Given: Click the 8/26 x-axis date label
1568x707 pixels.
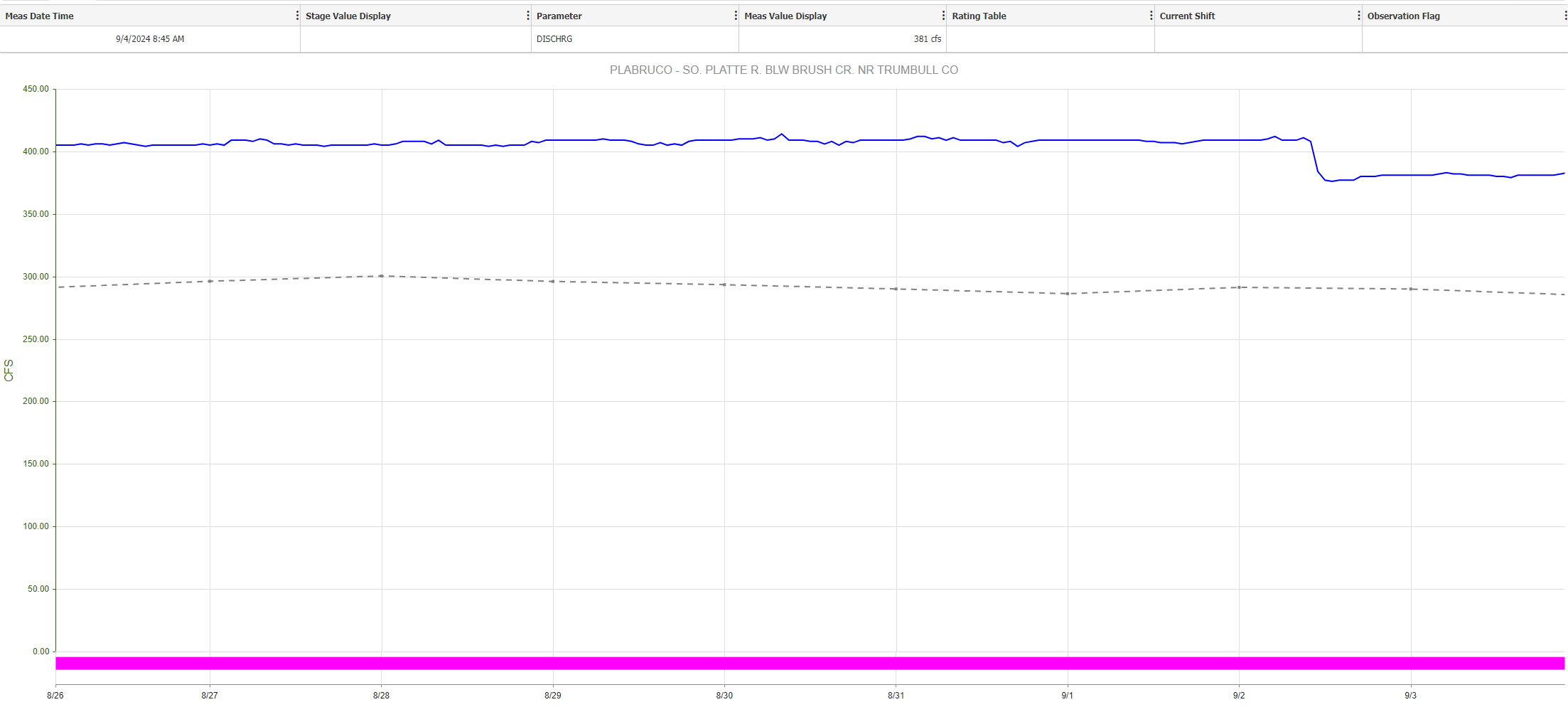Looking at the screenshot, I should (x=55, y=696).
